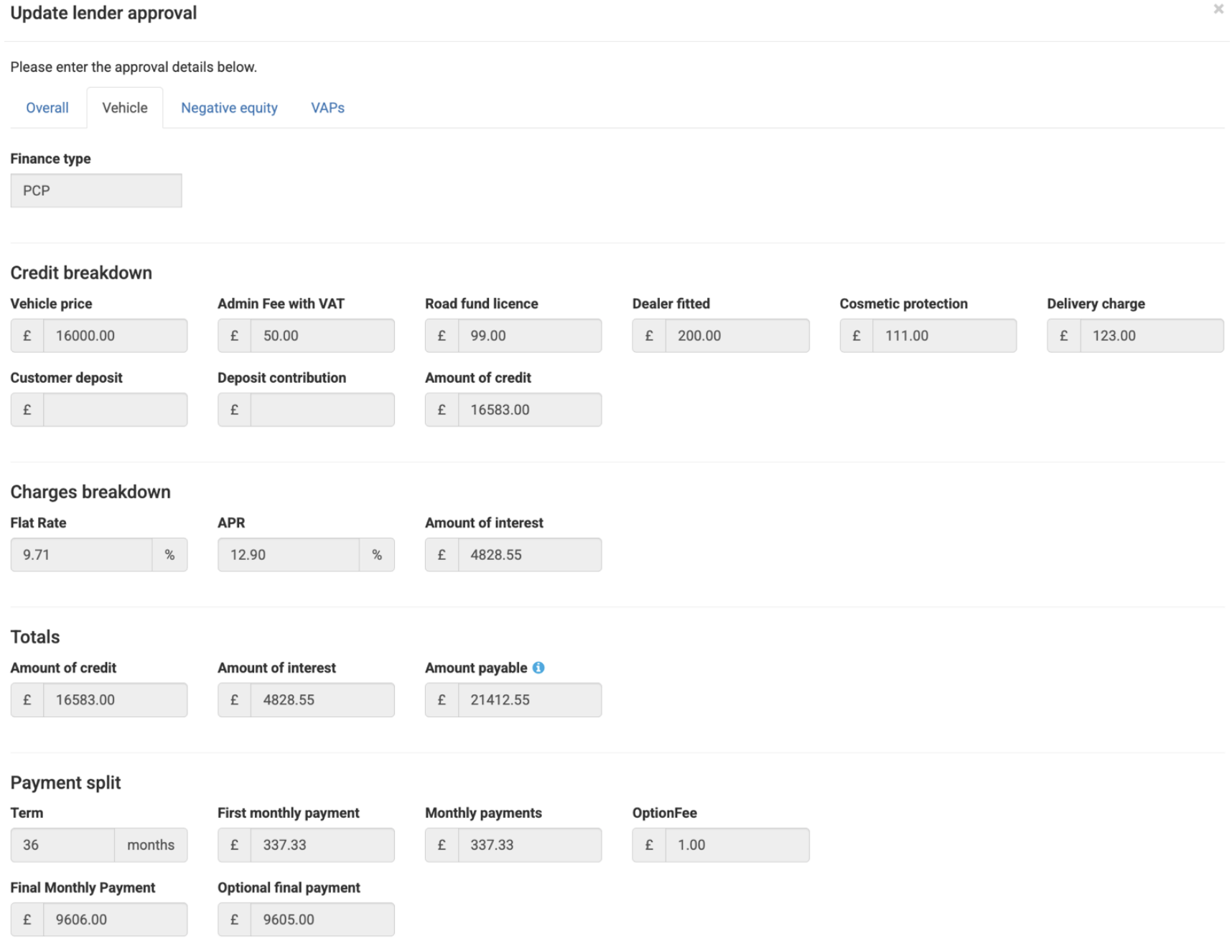Click the Road fund licence field
This screenshot has height=952, width=1232.
coord(529,336)
